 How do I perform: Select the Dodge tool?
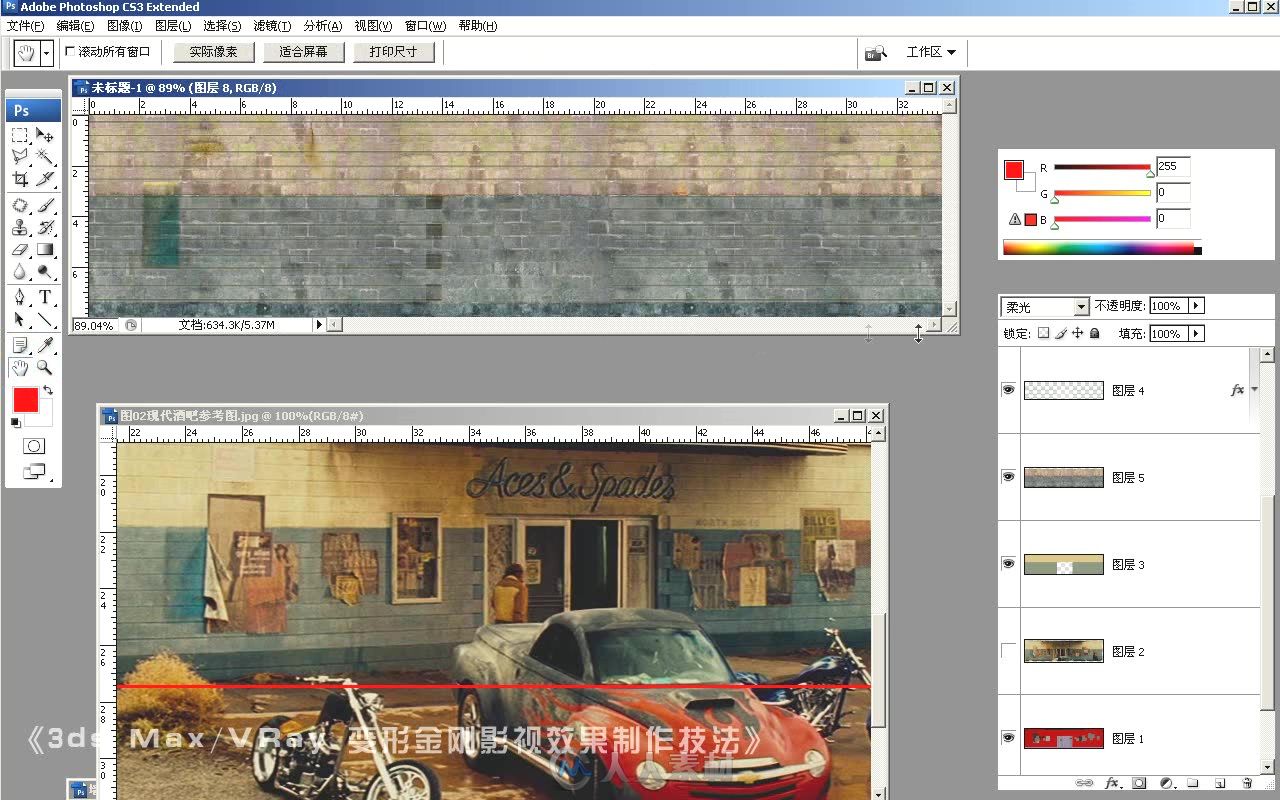pos(45,271)
